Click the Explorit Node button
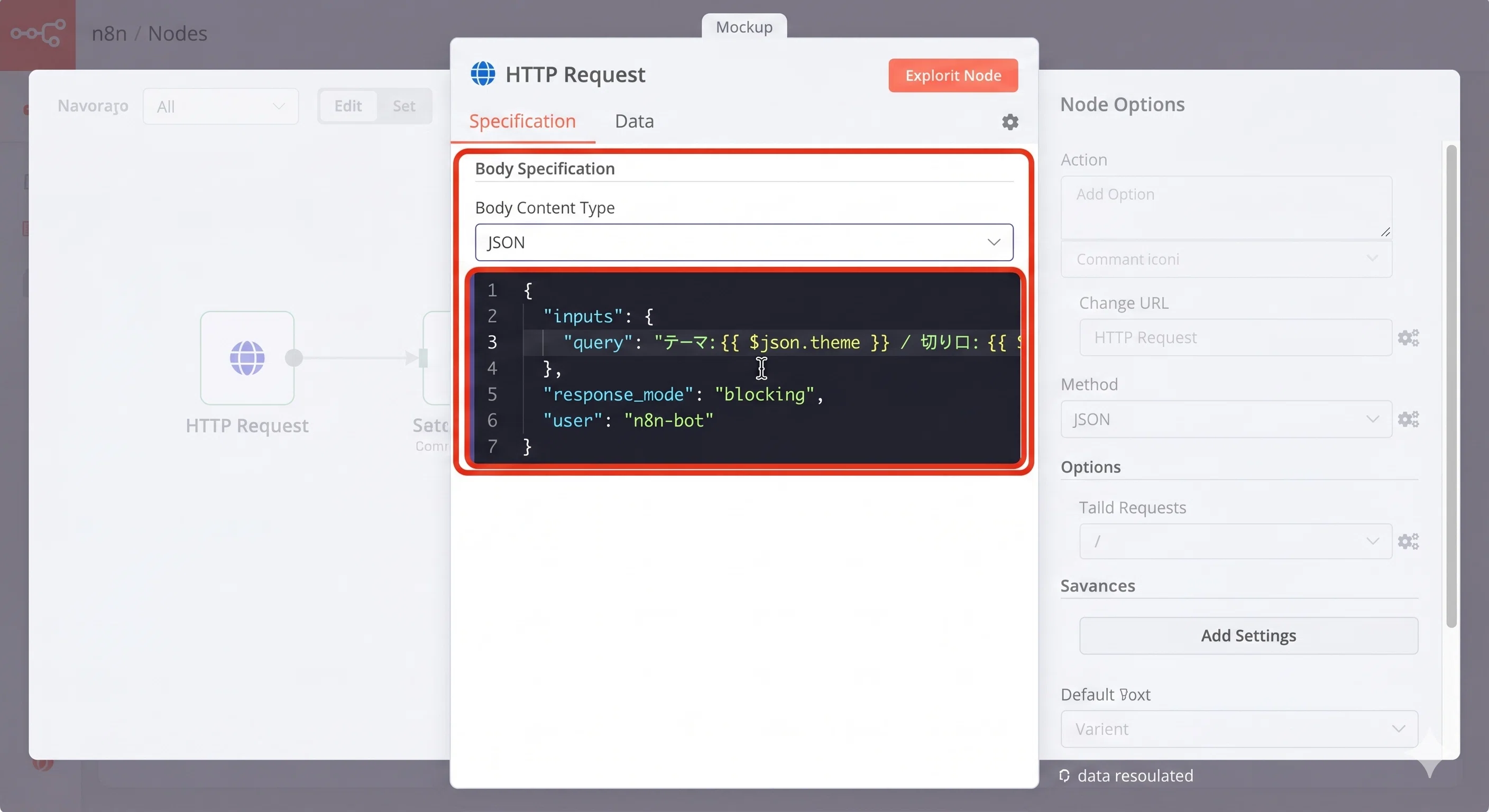1489x812 pixels. point(953,75)
